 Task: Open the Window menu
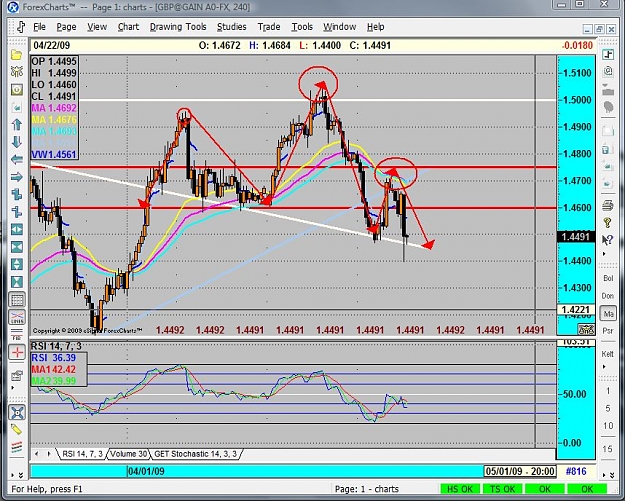coord(339,27)
